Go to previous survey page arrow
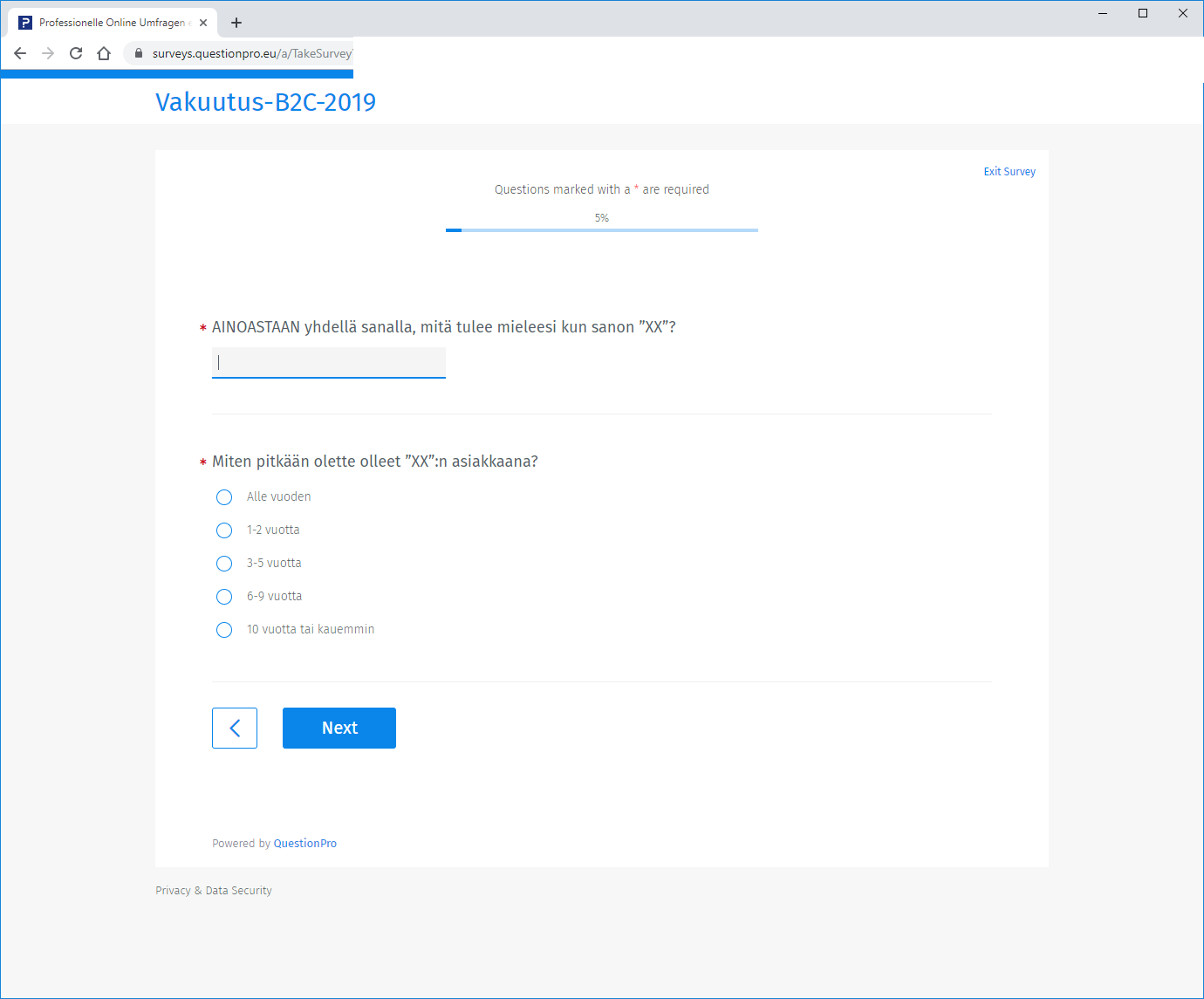Viewport: 1204px width, 999px height. (235, 728)
